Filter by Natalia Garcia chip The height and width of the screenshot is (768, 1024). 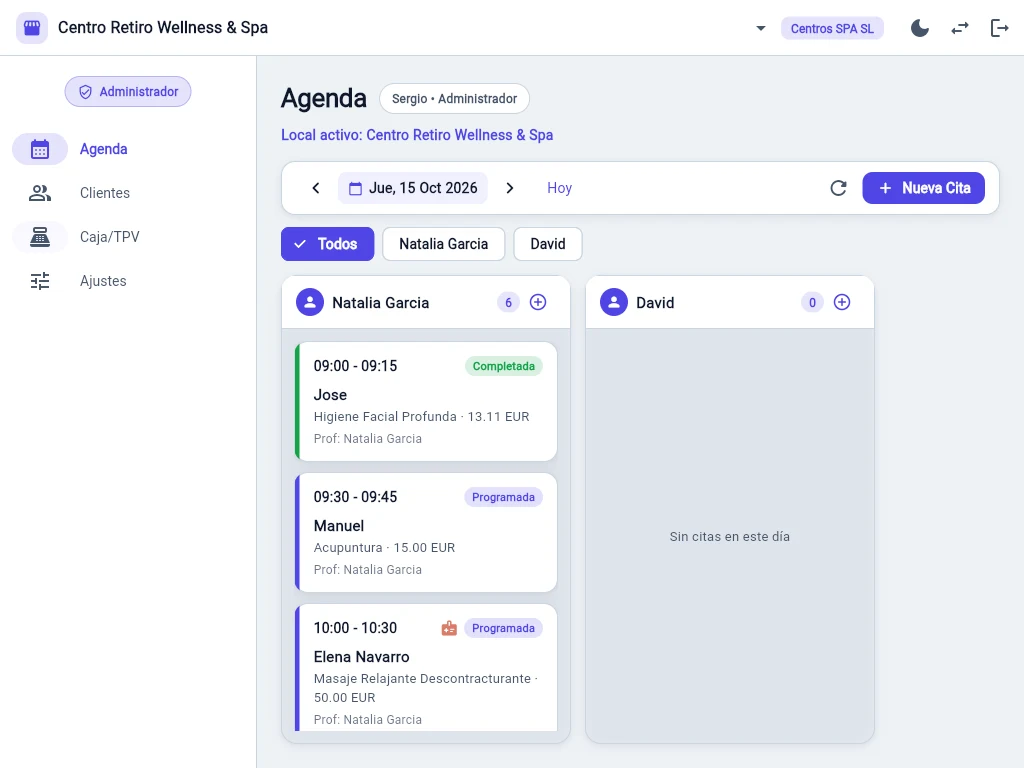(x=443, y=244)
